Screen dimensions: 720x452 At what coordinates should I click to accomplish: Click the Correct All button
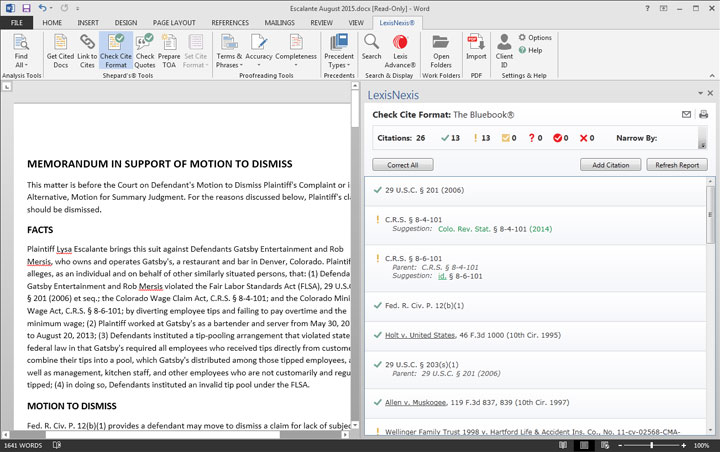pyautogui.click(x=403, y=165)
